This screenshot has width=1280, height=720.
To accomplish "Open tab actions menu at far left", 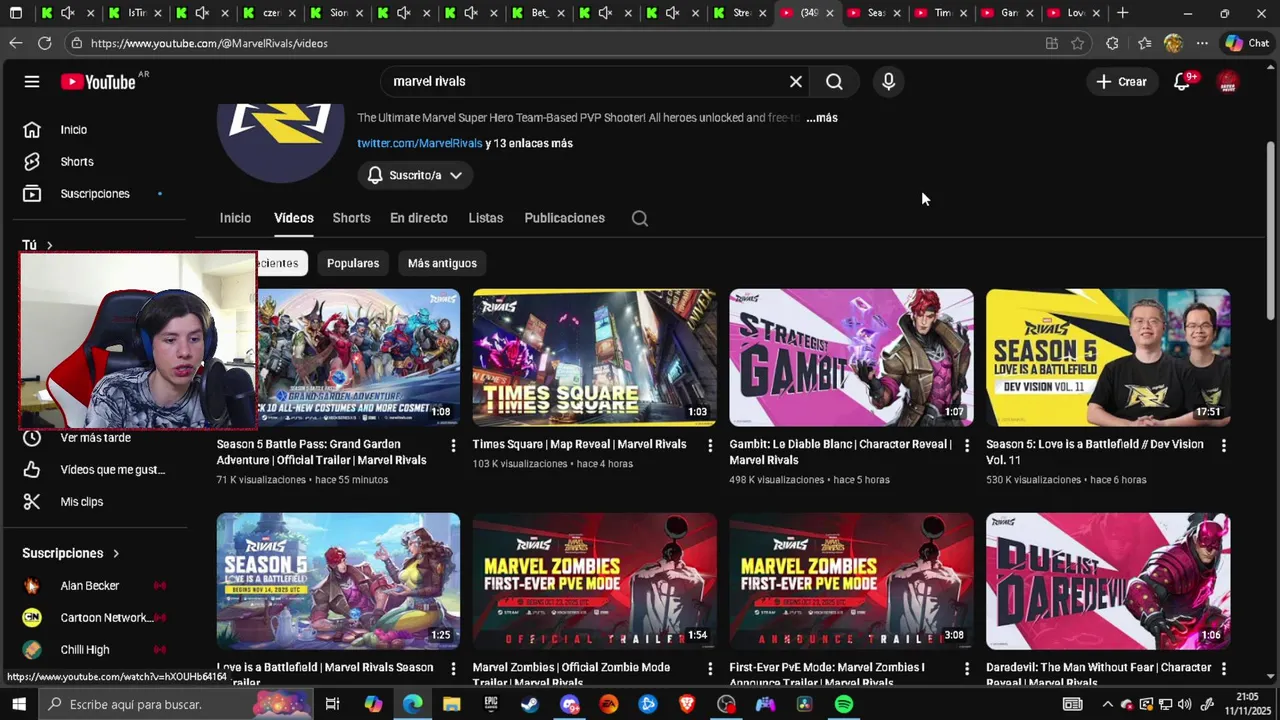I will click(16, 13).
